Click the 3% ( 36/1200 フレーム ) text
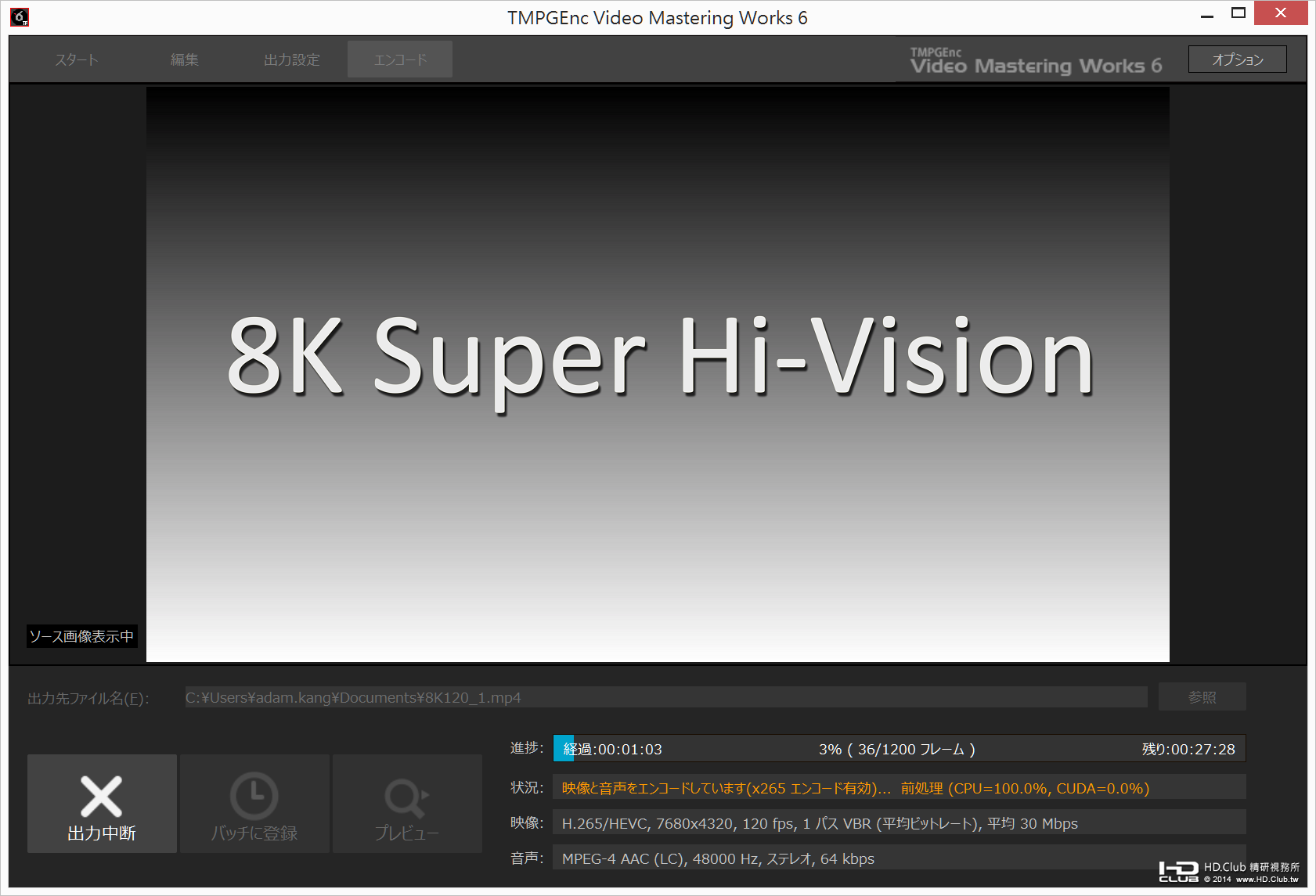Screen dimensions: 1316x896 [x=897, y=749]
